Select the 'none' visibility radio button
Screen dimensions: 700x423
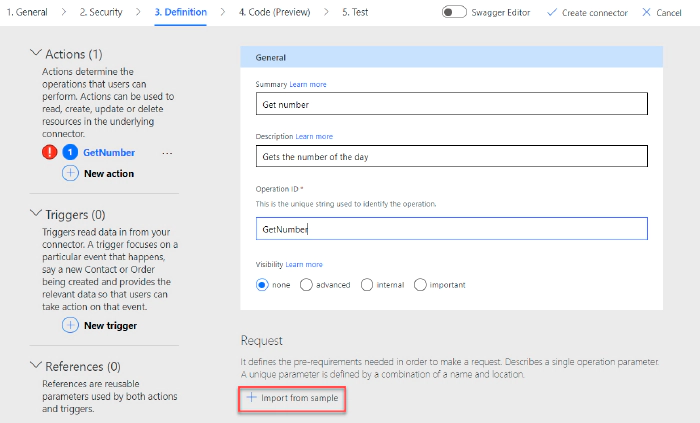pos(262,285)
